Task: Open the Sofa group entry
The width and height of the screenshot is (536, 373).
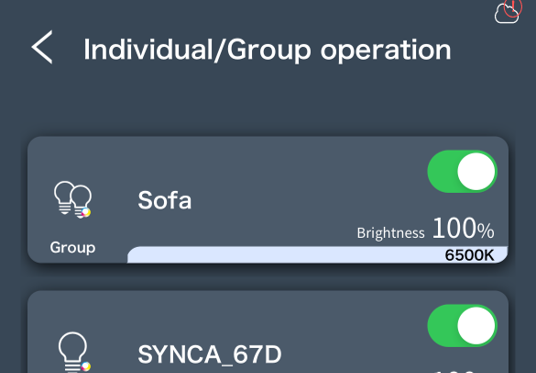Action: pos(164,200)
